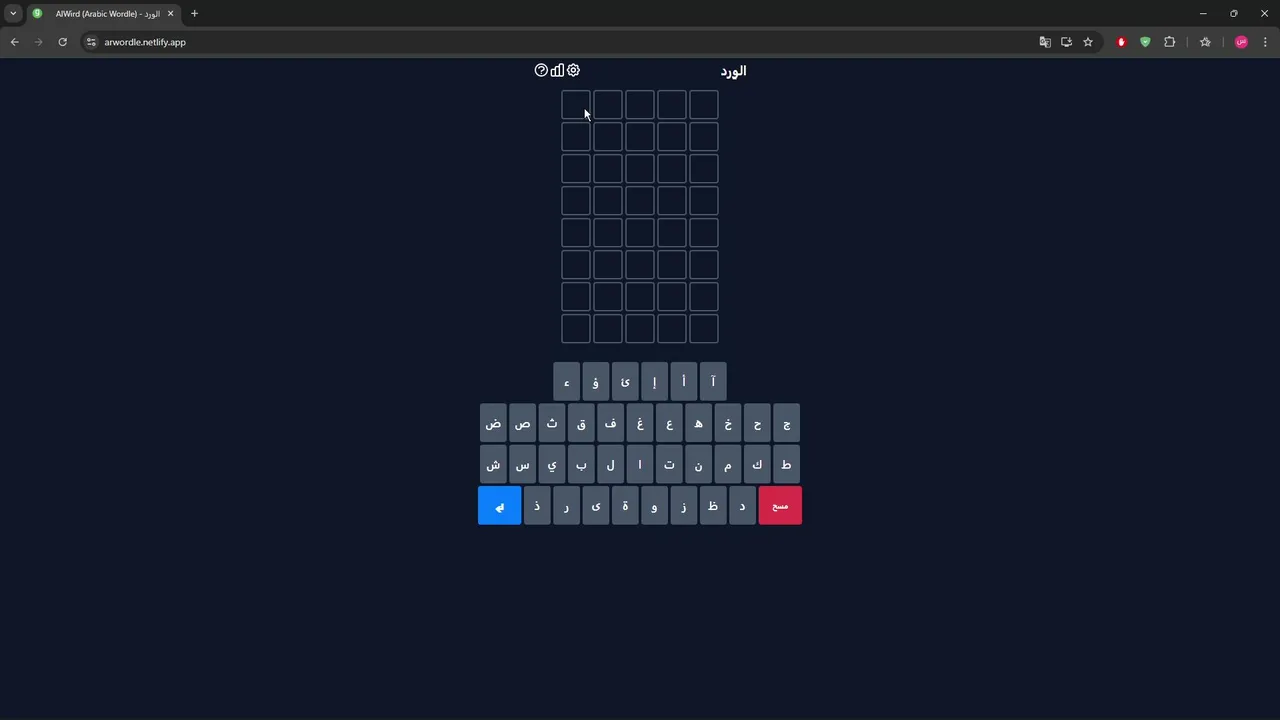Click the ل key on keyboard
1280x720 pixels.
(x=611, y=465)
